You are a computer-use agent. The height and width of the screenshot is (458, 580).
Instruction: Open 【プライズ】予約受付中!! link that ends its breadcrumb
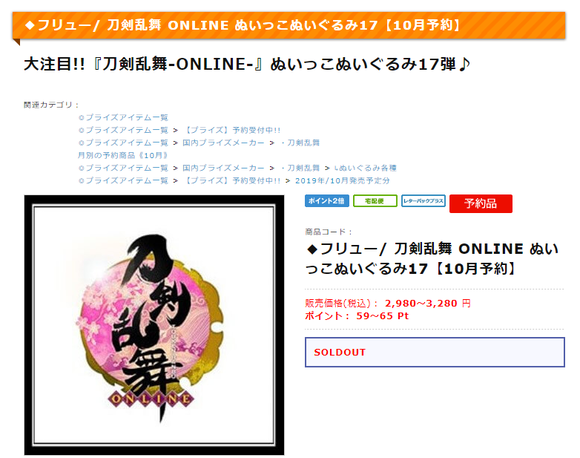pyautogui.click(x=232, y=130)
